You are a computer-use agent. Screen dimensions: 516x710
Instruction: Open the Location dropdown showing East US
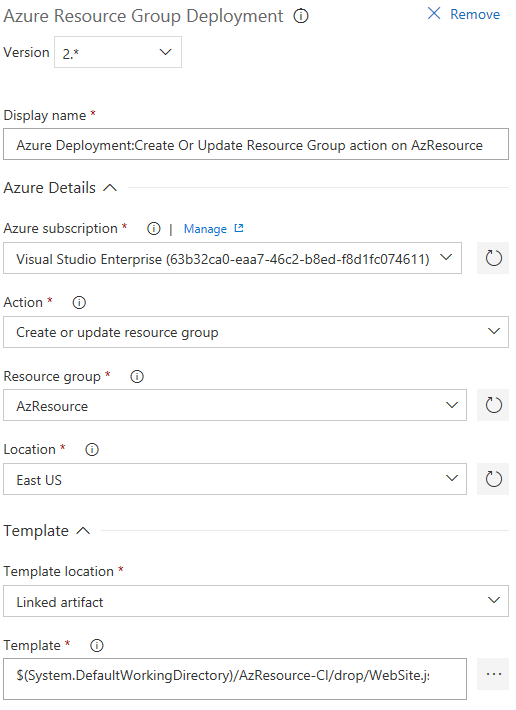point(235,479)
